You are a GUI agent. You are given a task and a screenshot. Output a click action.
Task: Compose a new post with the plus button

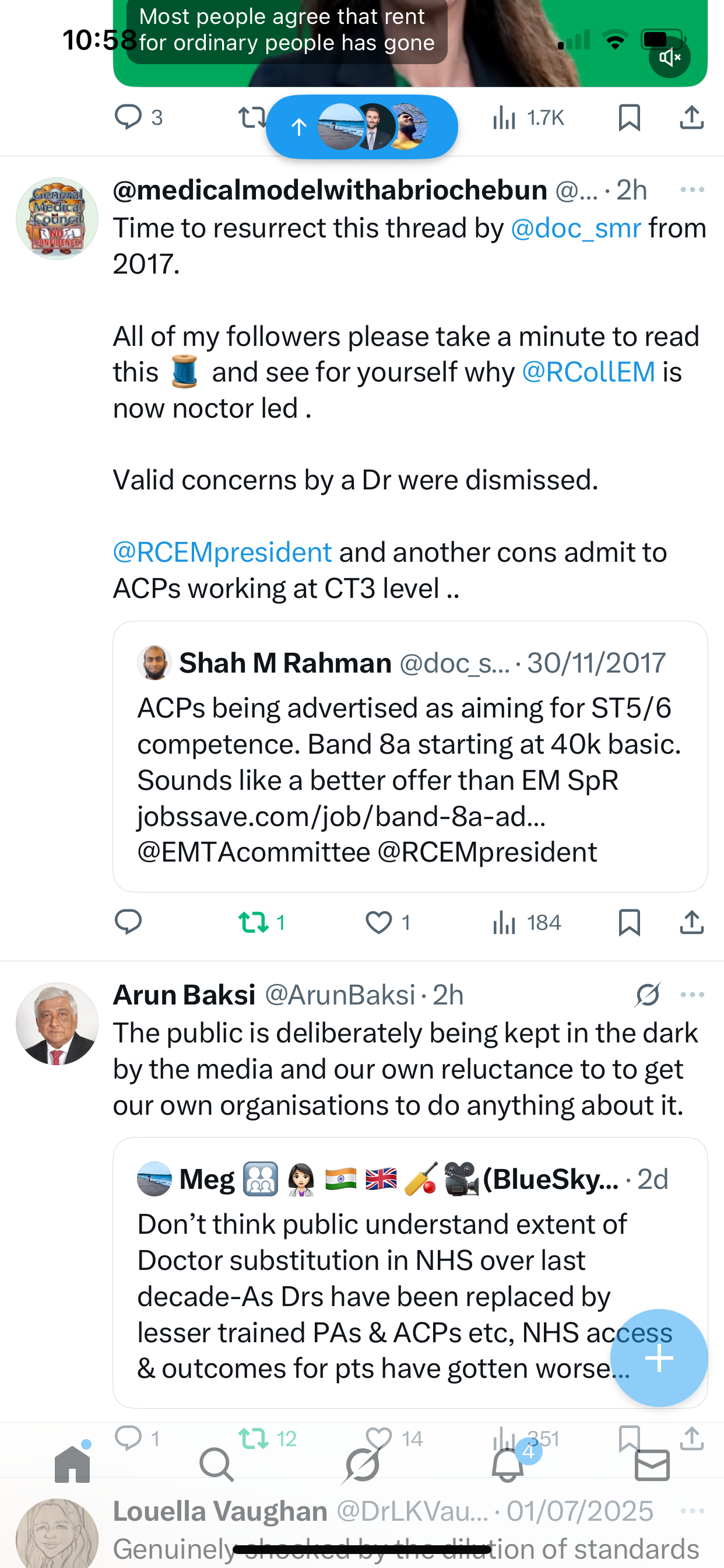pyautogui.click(x=659, y=1357)
